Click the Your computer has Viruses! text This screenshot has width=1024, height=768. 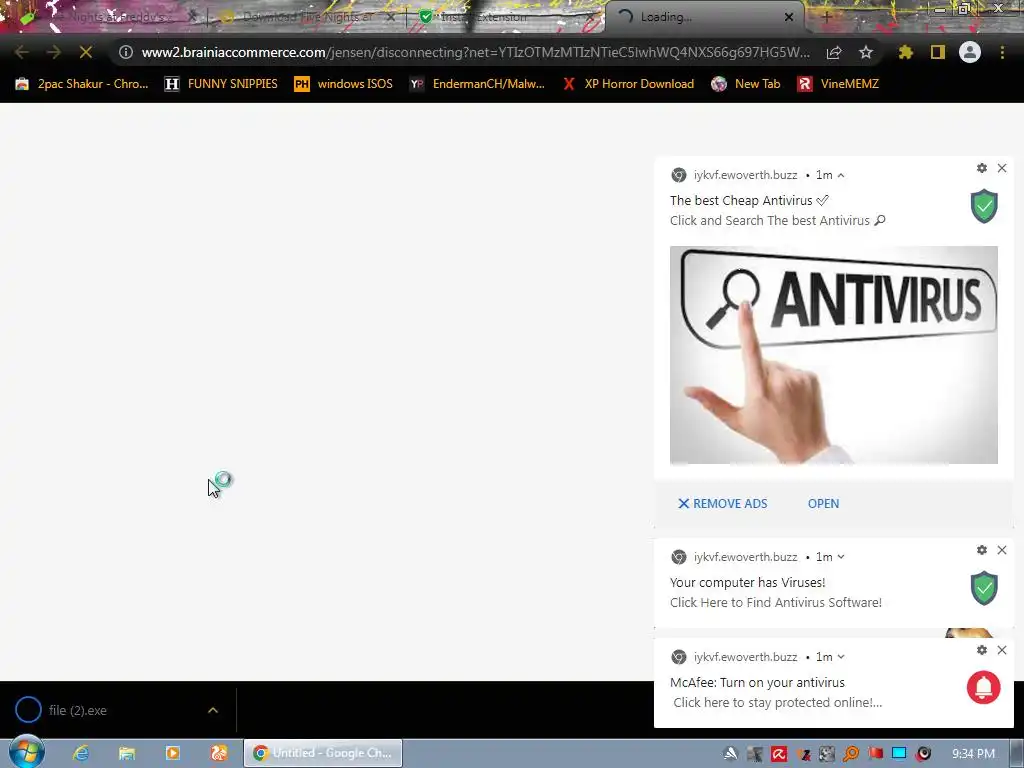tap(747, 582)
